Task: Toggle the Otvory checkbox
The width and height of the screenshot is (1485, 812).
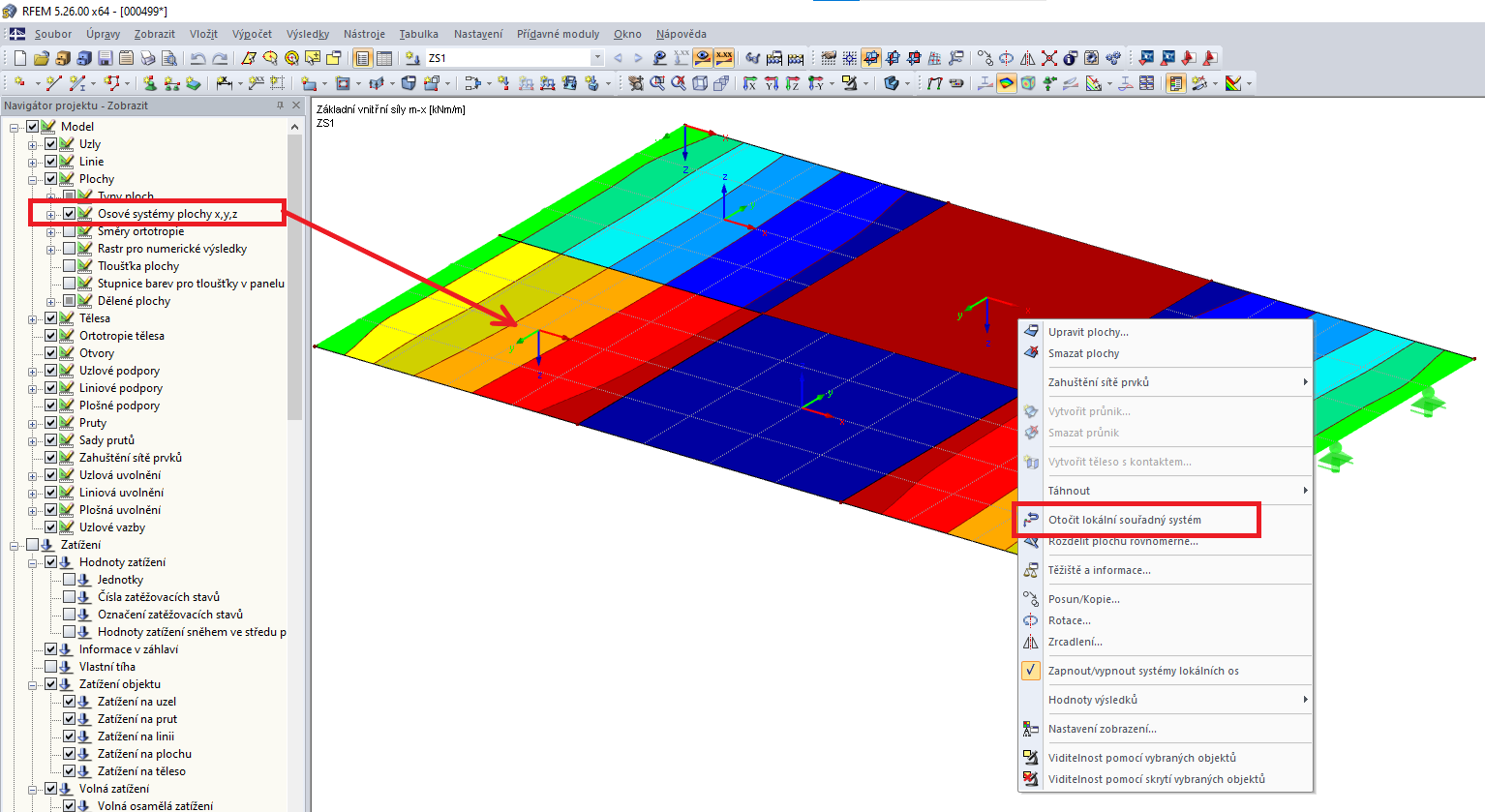Action: point(50,353)
